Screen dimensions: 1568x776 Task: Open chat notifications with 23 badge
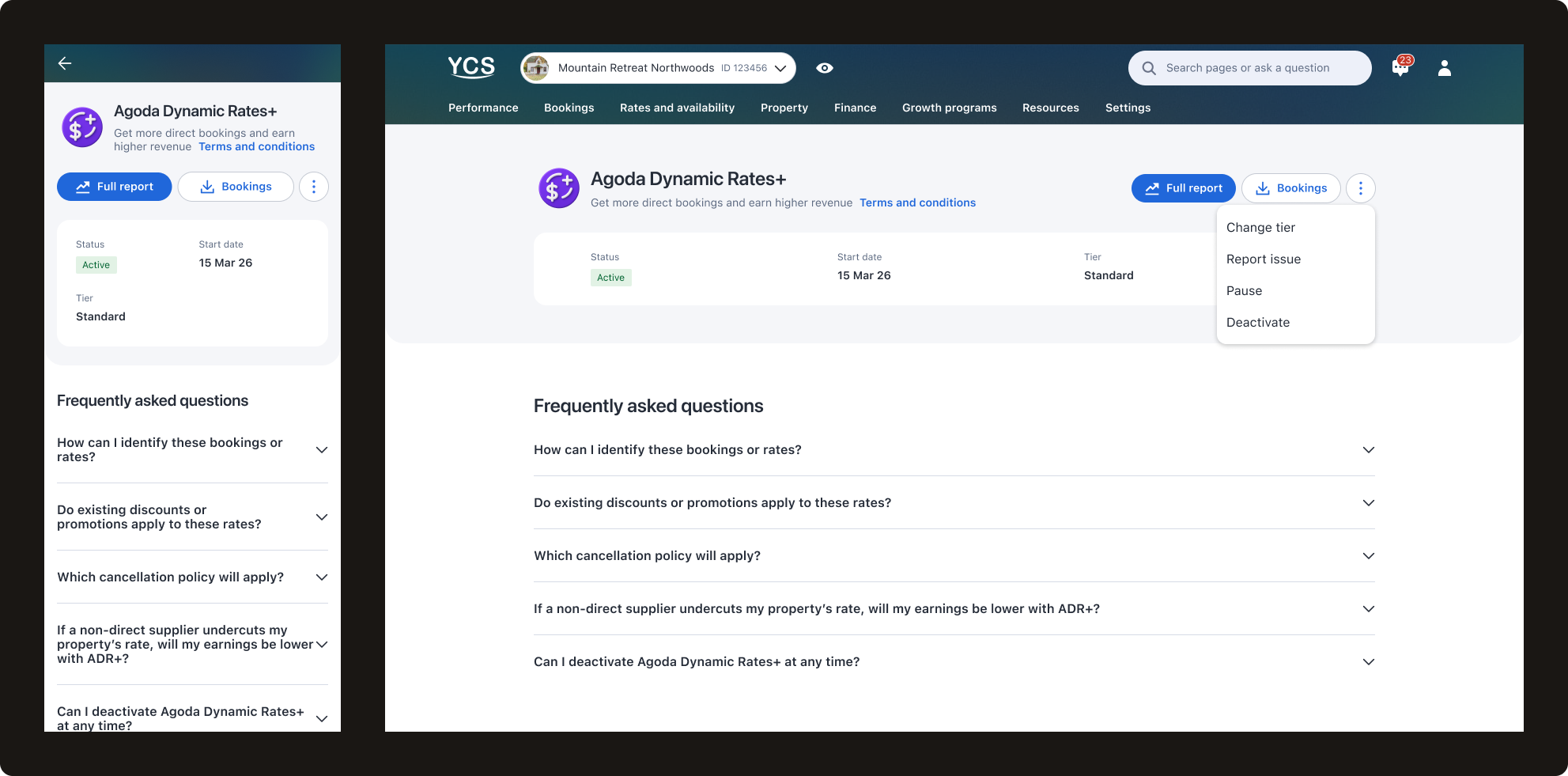point(1401,67)
